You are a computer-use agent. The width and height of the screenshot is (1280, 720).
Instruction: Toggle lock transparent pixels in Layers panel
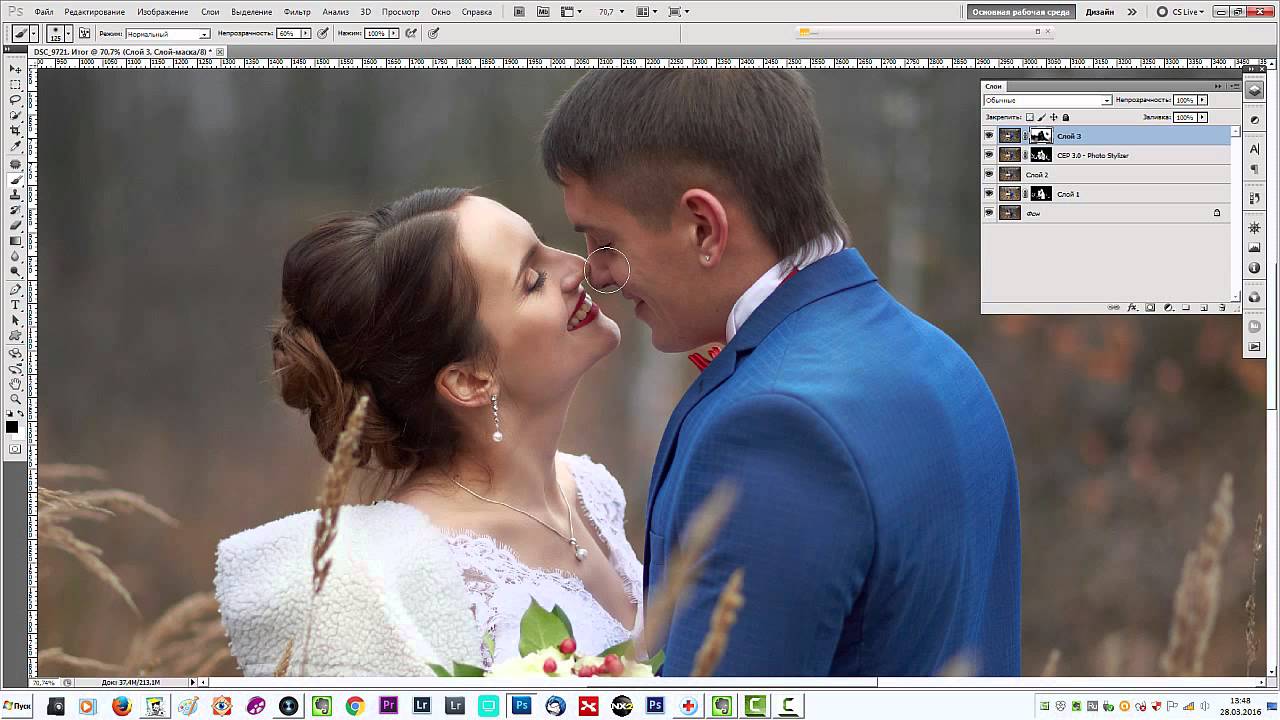(x=1030, y=117)
